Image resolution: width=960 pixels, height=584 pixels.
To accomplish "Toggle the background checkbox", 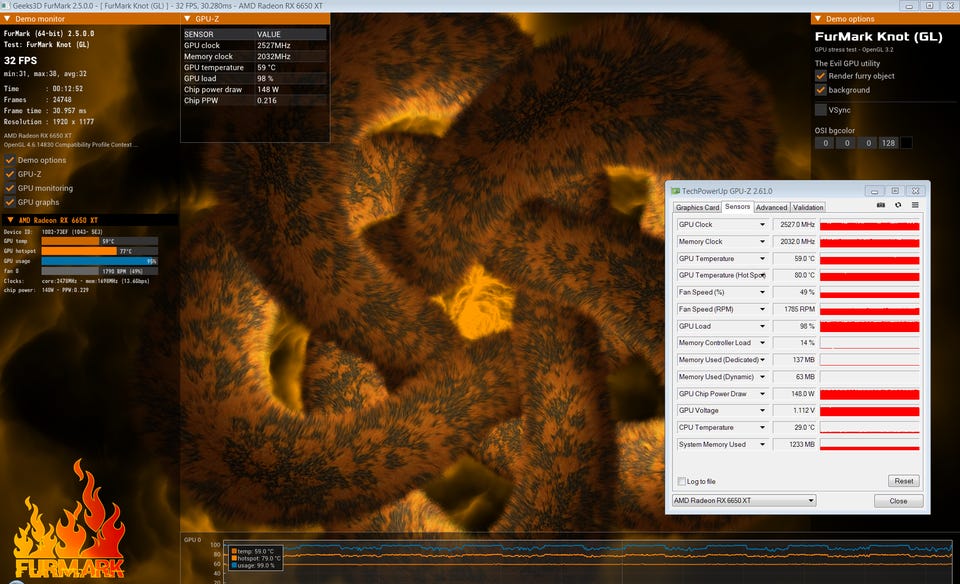I will coord(821,90).
